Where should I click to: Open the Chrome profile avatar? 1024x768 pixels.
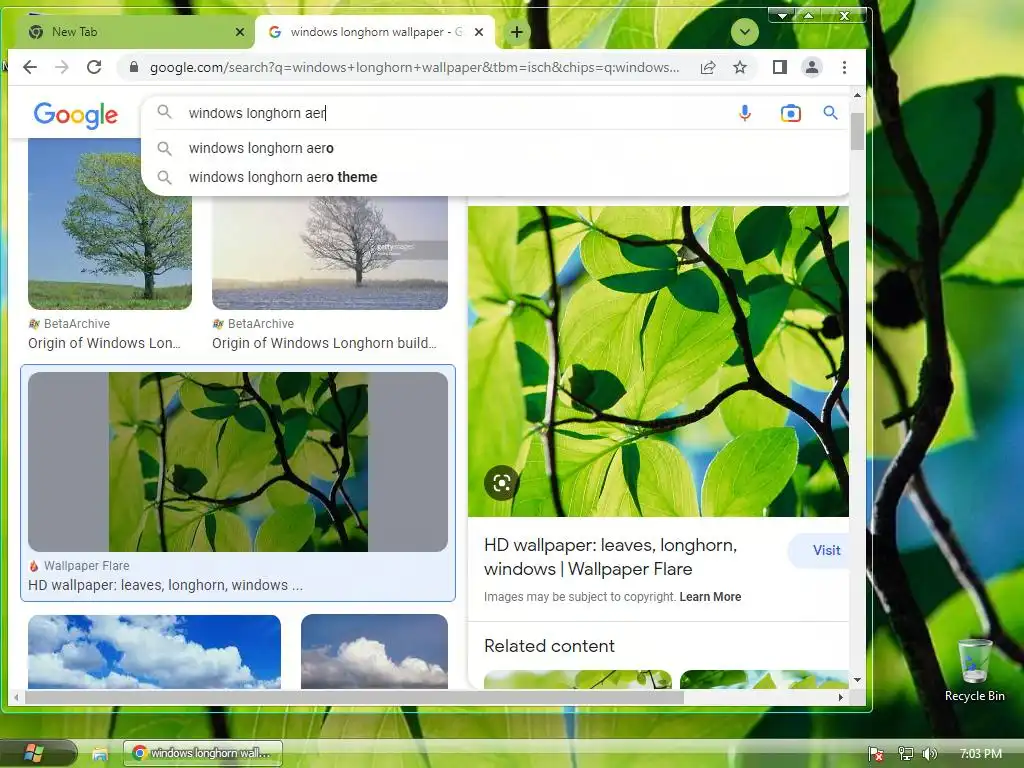(812, 67)
